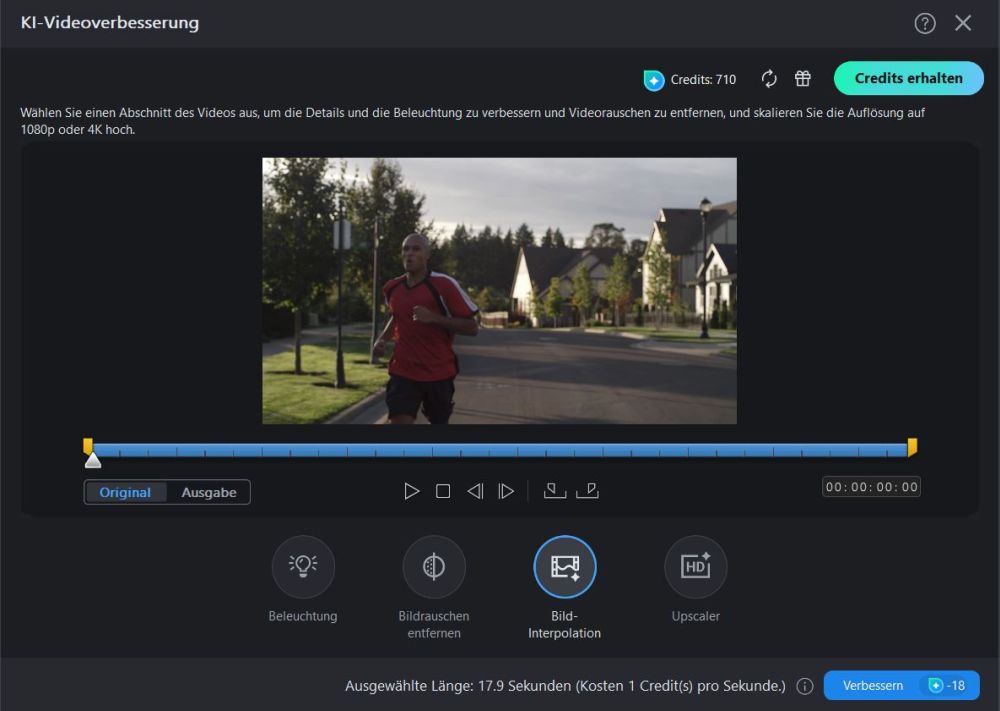The width and height of the screenshot is (1000, 711).
Task: Open the help question mark icon
Action: point(925,24)
